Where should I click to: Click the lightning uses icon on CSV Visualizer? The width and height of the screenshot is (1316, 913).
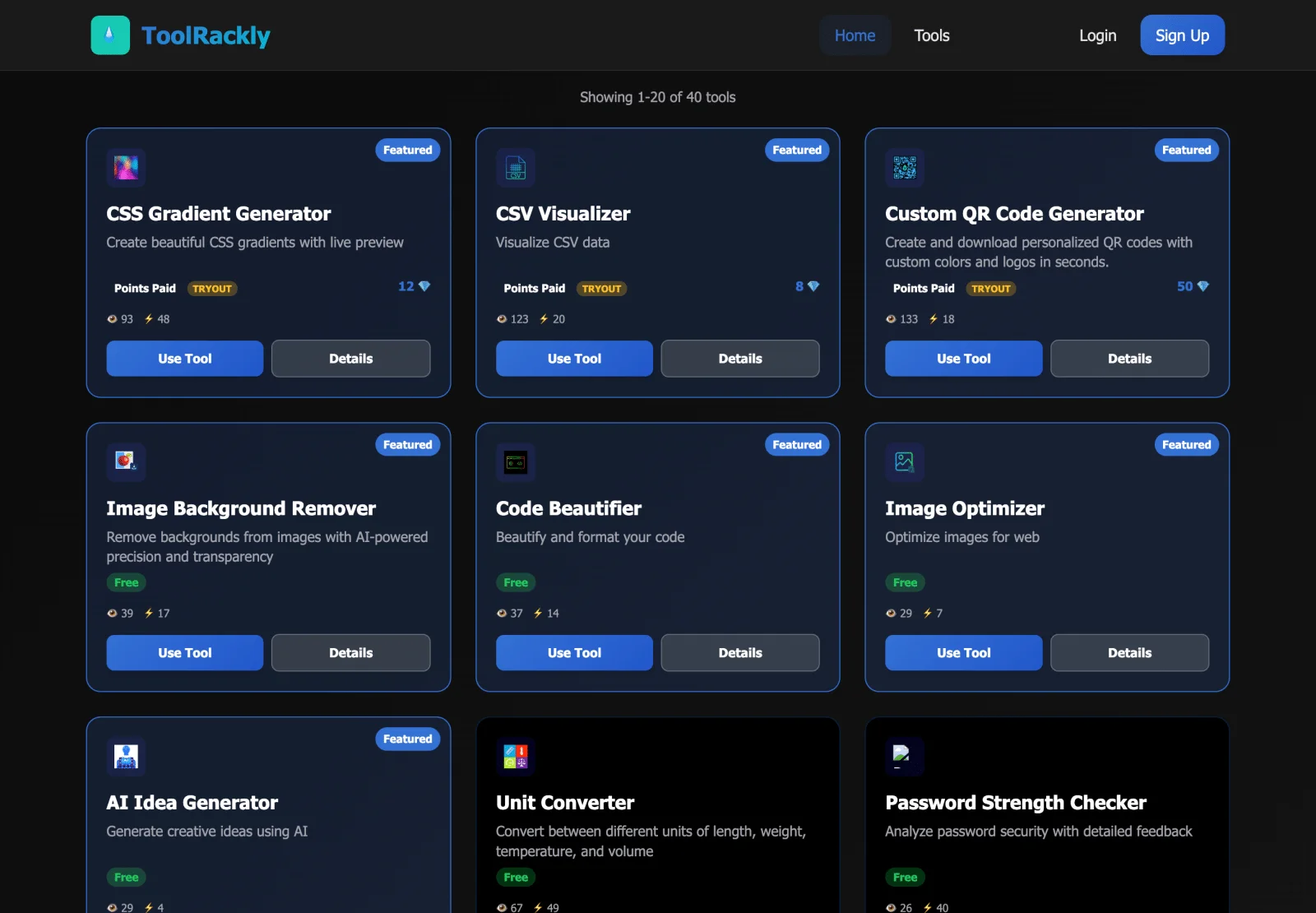pos(544,319)
